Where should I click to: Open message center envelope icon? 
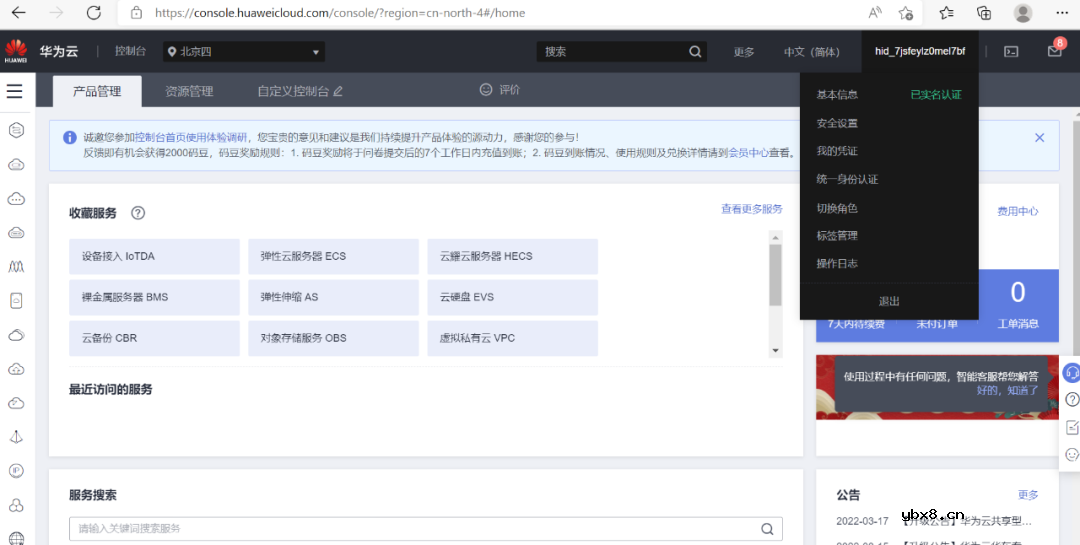click(1055, 52)
